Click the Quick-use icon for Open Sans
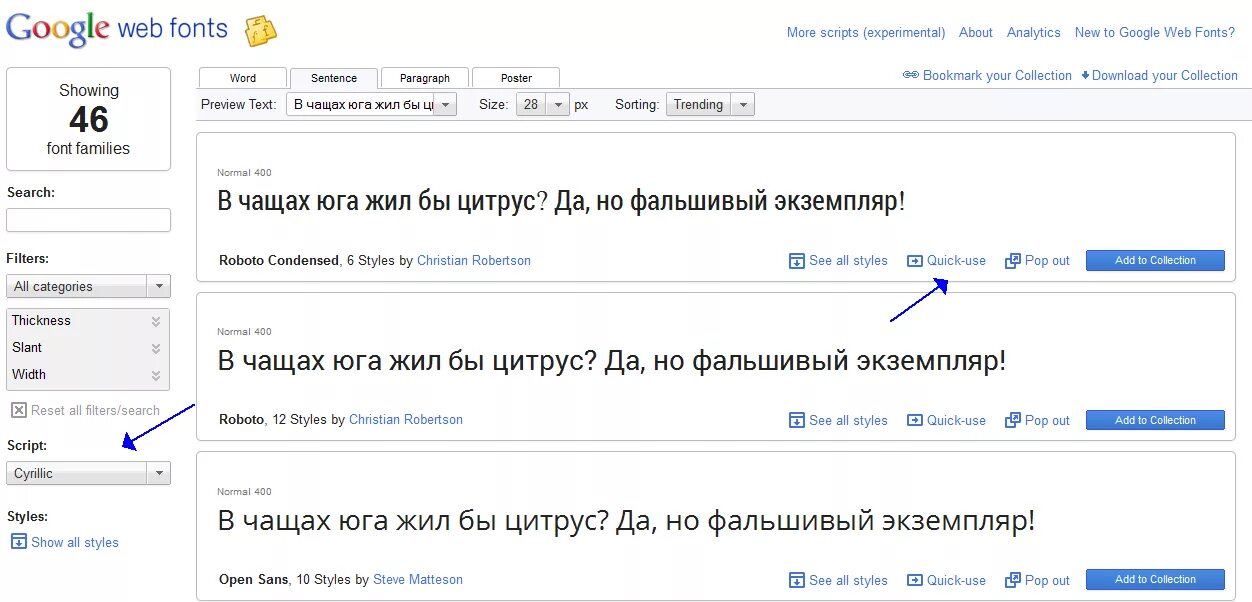1252x602 pixels. pos(915,581)
